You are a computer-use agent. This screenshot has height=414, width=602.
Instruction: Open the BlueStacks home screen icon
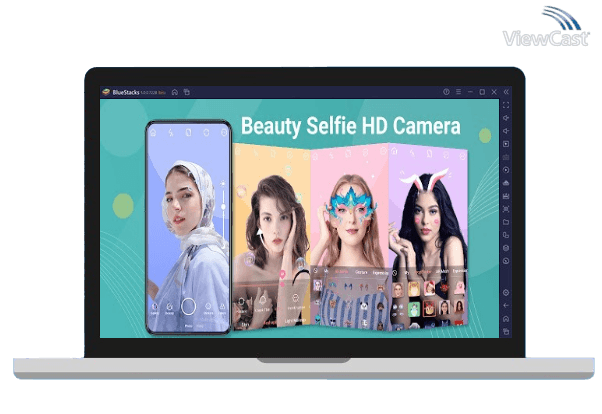point(175,92)
